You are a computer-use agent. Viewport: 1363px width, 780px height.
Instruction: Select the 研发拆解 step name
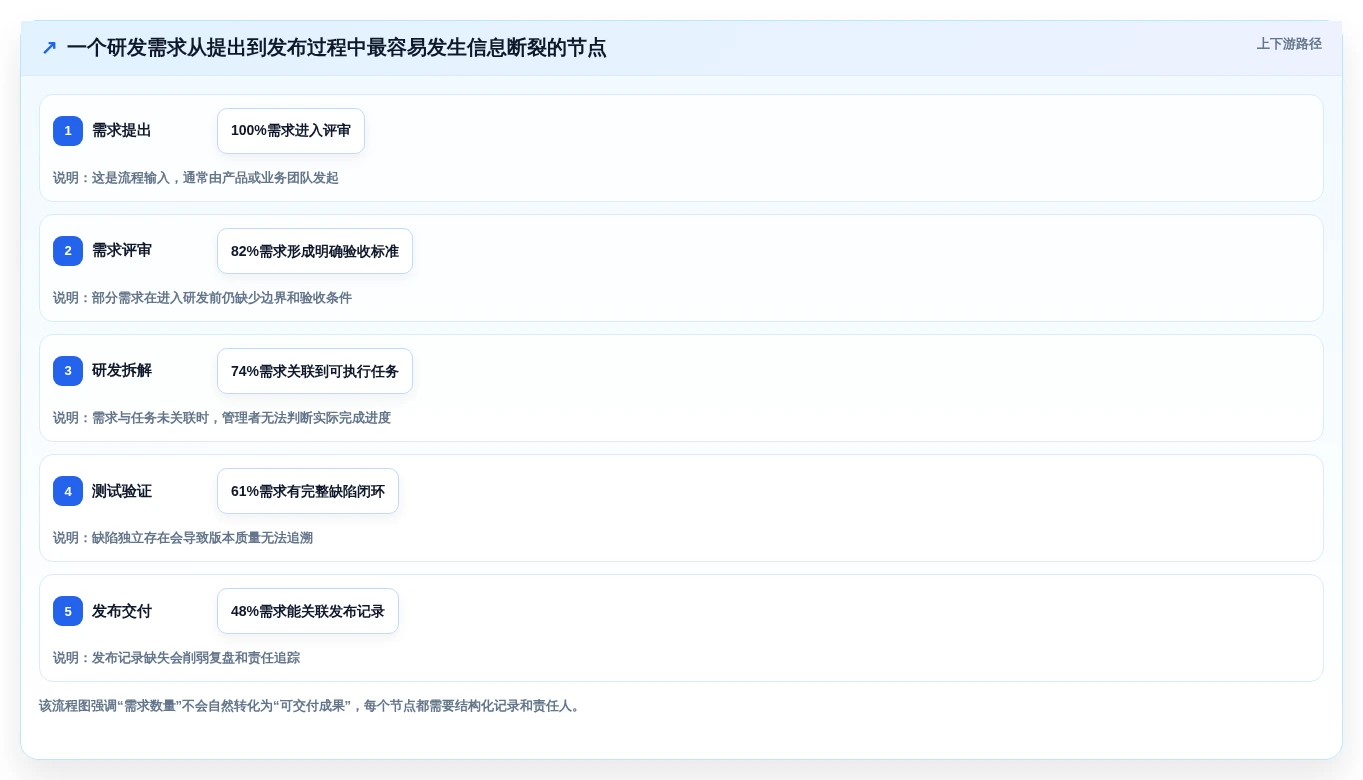pos(122,371)
